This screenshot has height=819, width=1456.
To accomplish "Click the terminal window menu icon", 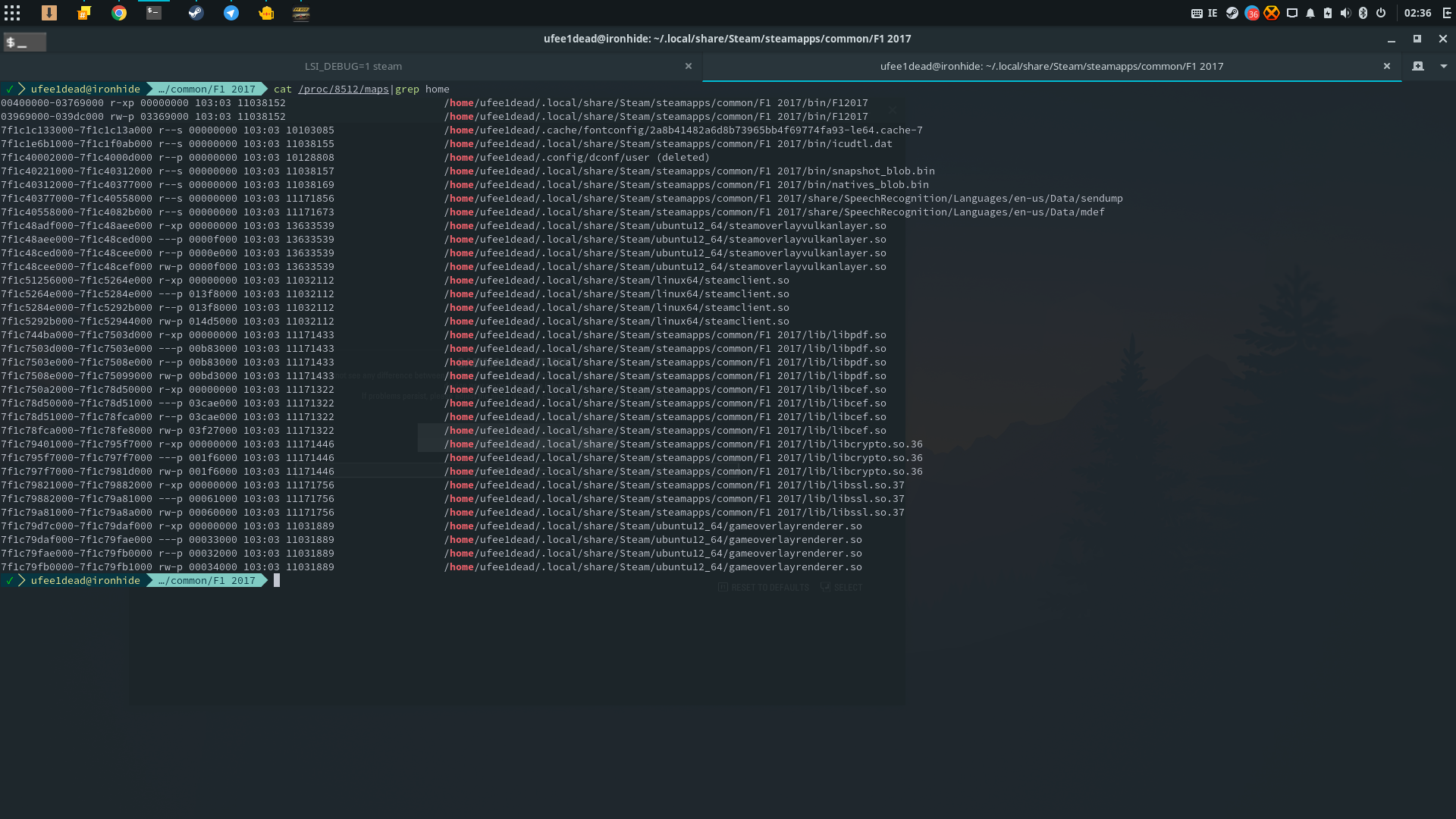I will (x=25, y=42).
